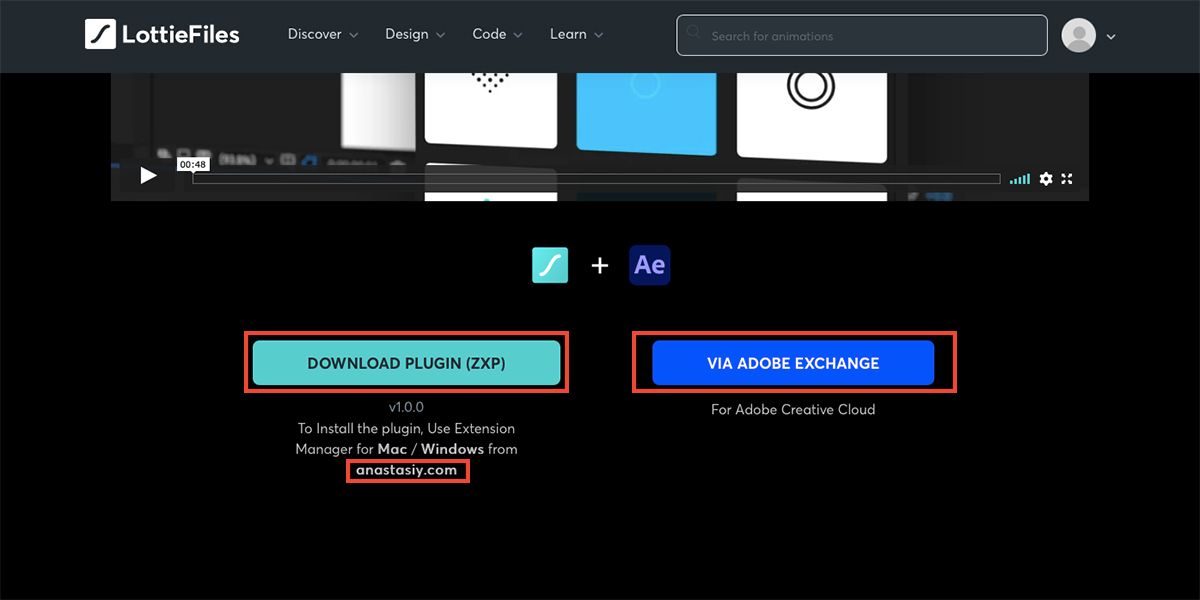
Task: Open the user avatar profile
Action: click(1078, 35)
